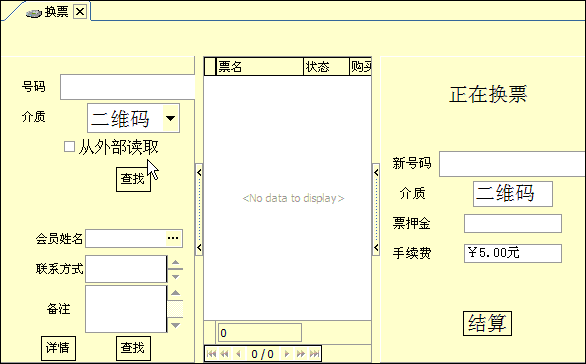Image resolution: width=586 pixels, height=364 pixels.
Task: Go to previous record in navigator
Action: tap(238, 354)
